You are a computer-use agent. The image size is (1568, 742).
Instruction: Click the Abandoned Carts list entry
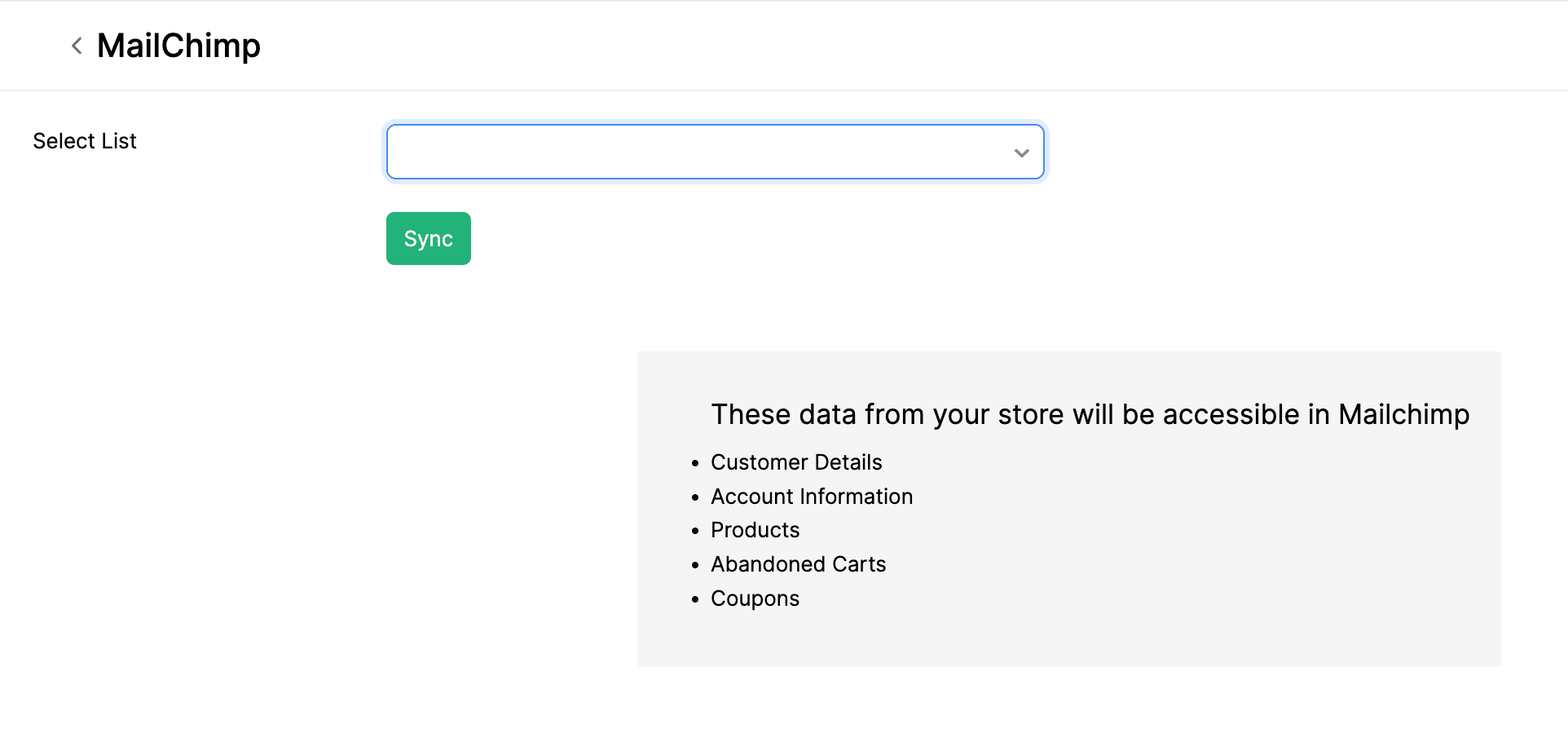[x=798, y=564]
